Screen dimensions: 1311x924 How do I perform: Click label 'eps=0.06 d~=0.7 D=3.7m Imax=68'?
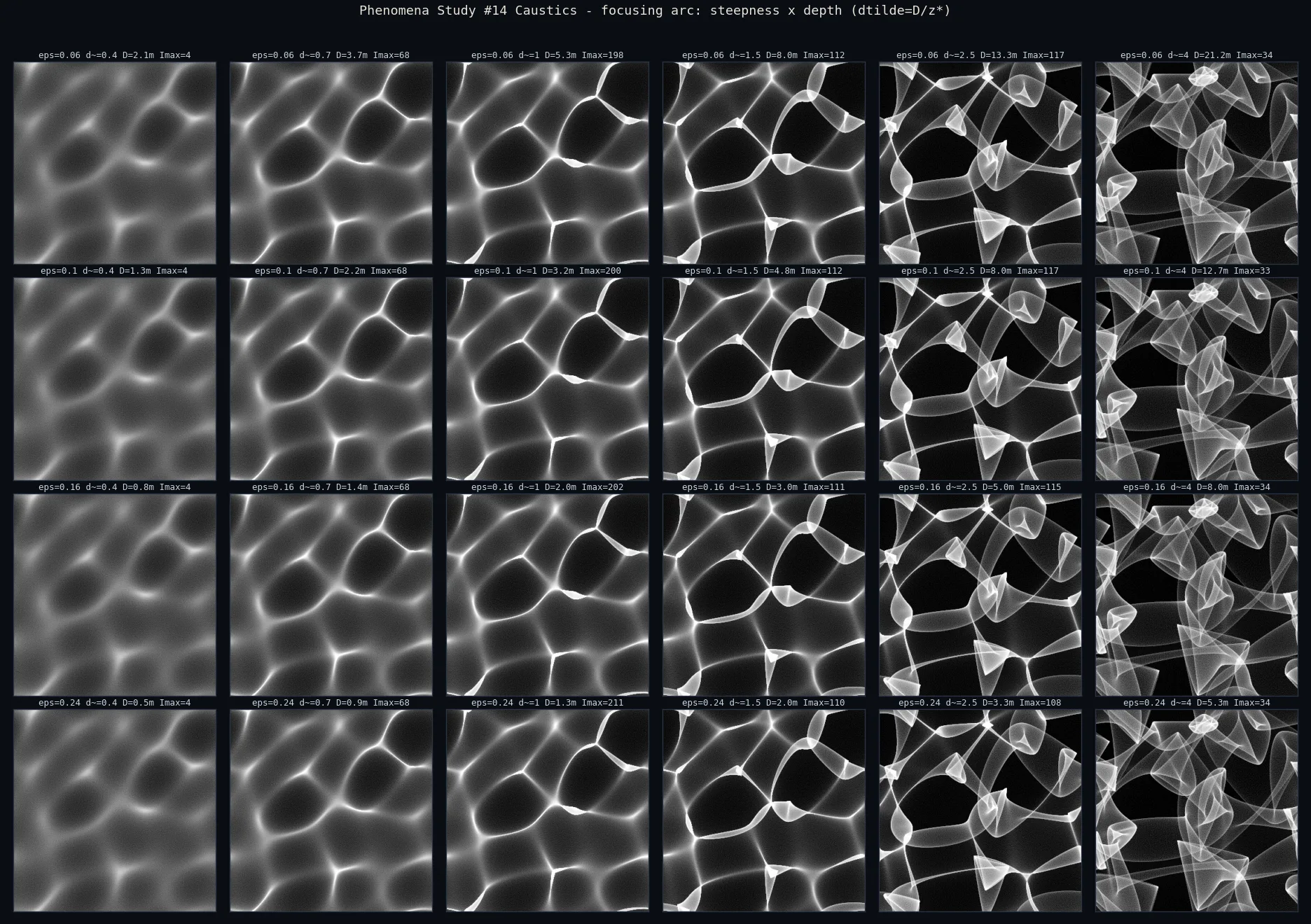331,55
